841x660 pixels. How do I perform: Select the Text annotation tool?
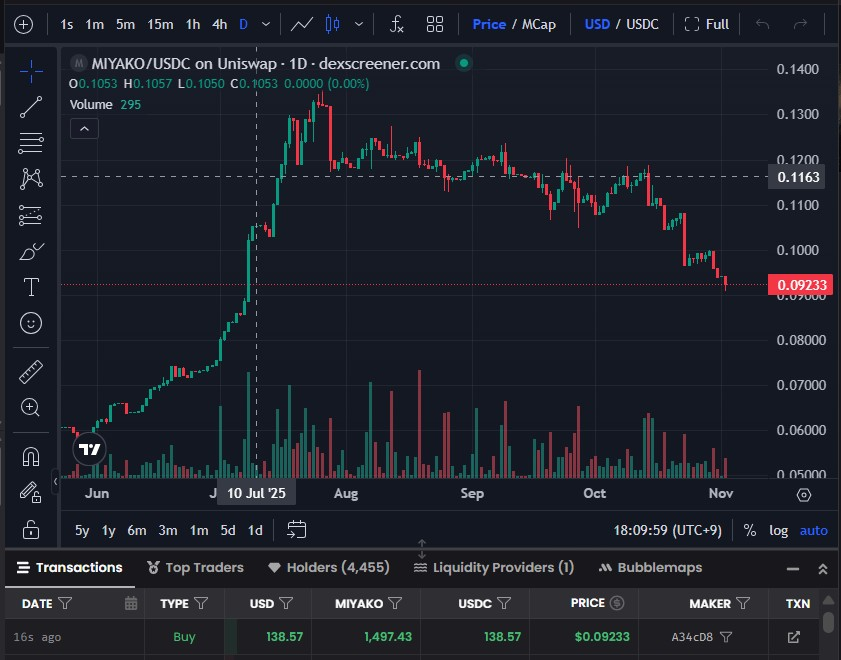(x=31, y=287)
